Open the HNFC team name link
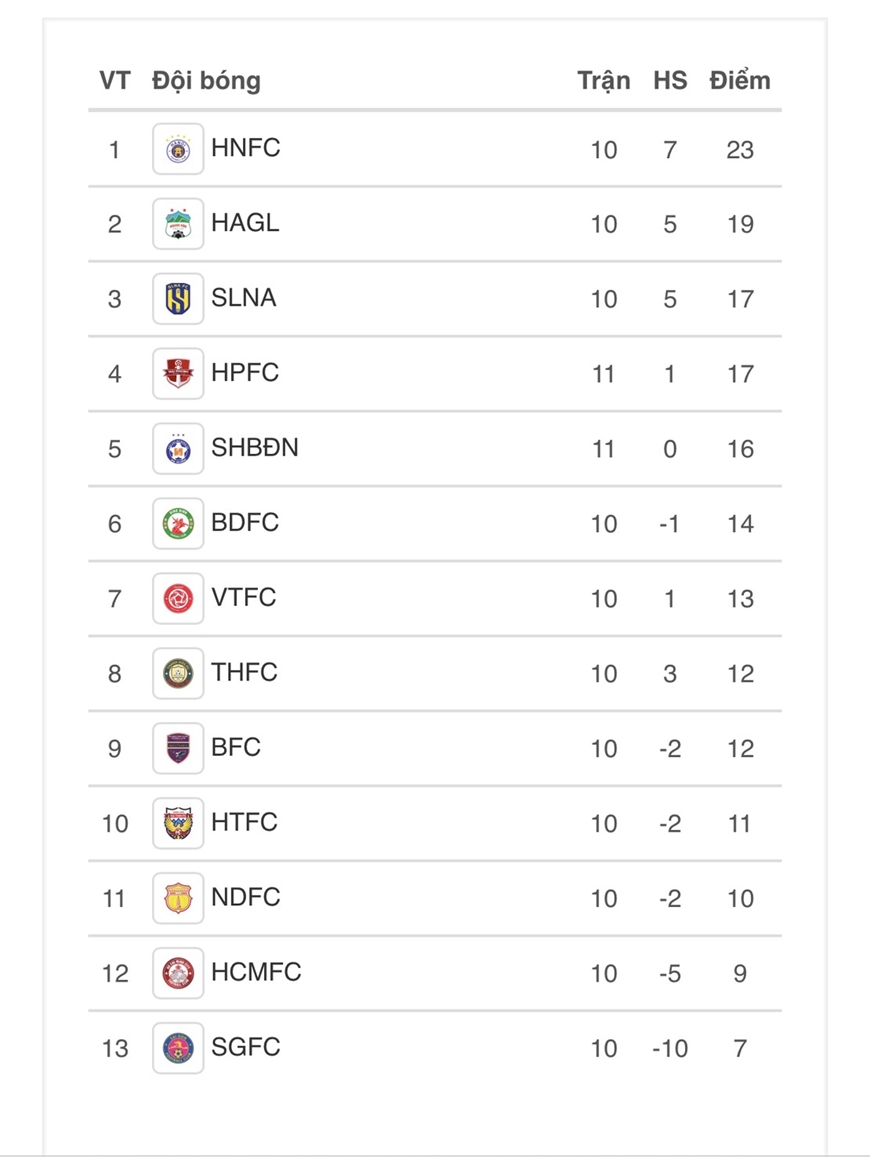 click(x=246, y=148)
